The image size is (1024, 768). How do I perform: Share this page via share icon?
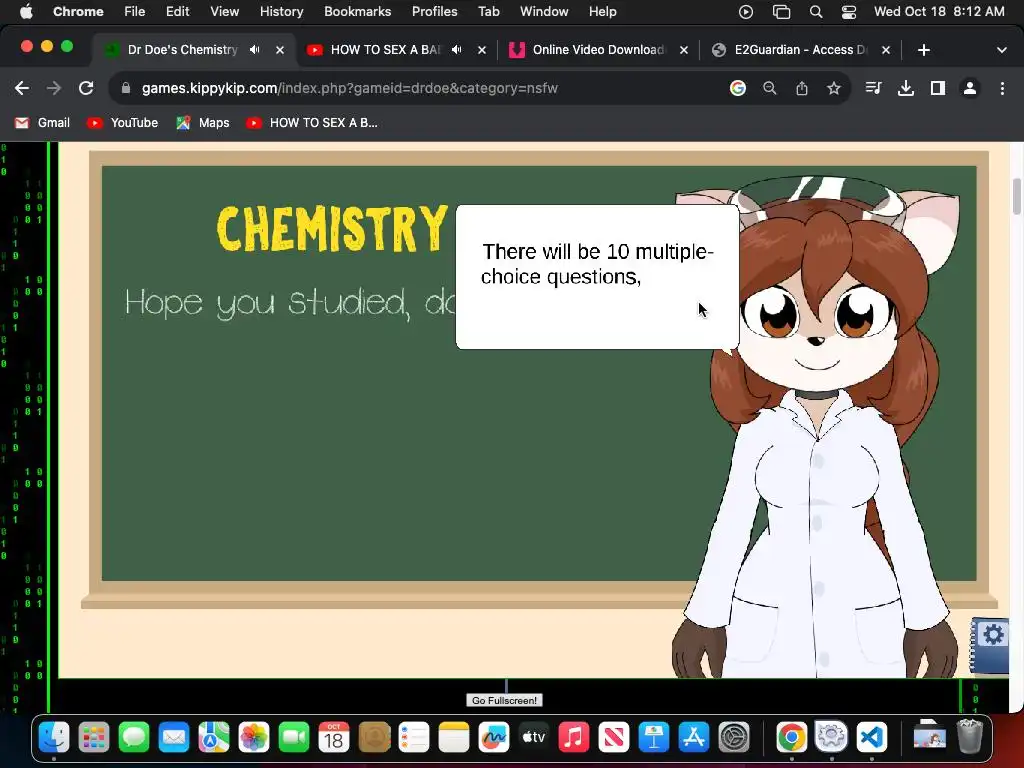(802, 88)
